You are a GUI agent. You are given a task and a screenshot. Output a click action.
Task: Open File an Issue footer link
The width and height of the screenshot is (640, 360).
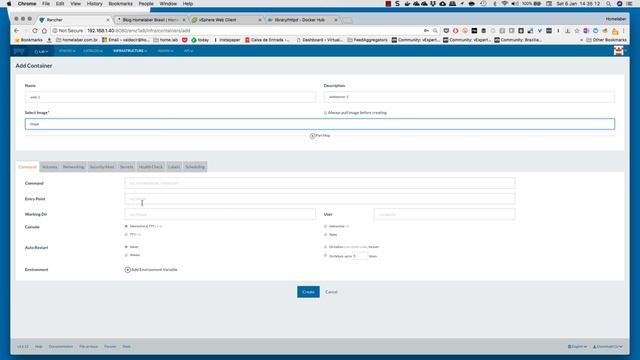89,347
